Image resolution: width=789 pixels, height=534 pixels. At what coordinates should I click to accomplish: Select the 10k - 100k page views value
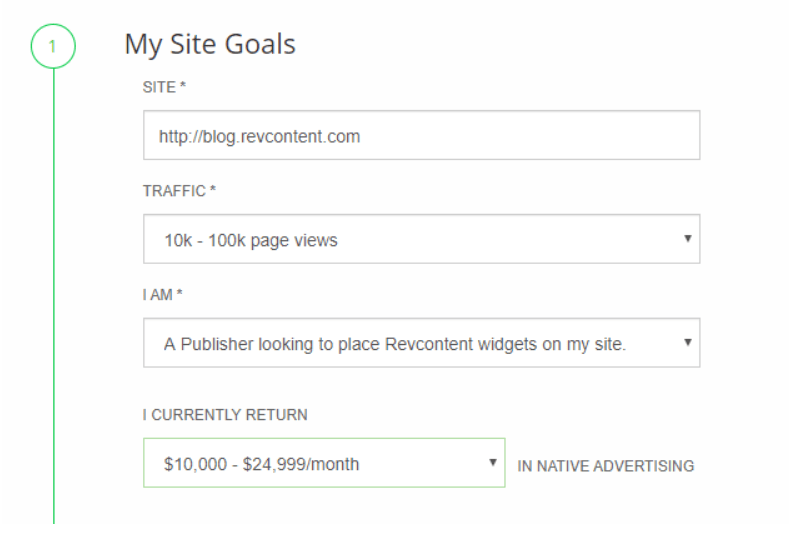250,241
